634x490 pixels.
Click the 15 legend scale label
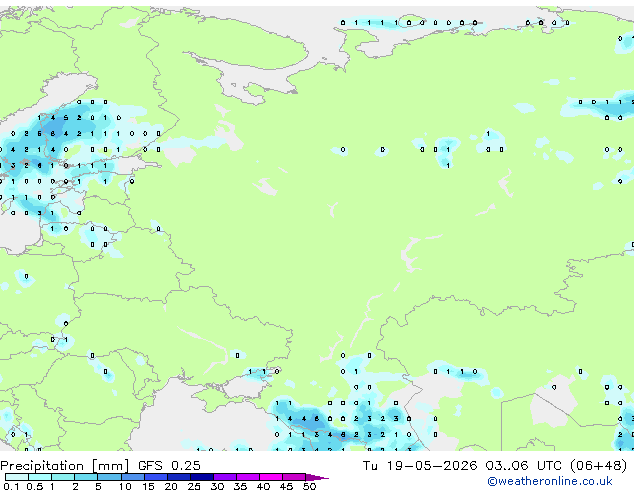(148, 486)
